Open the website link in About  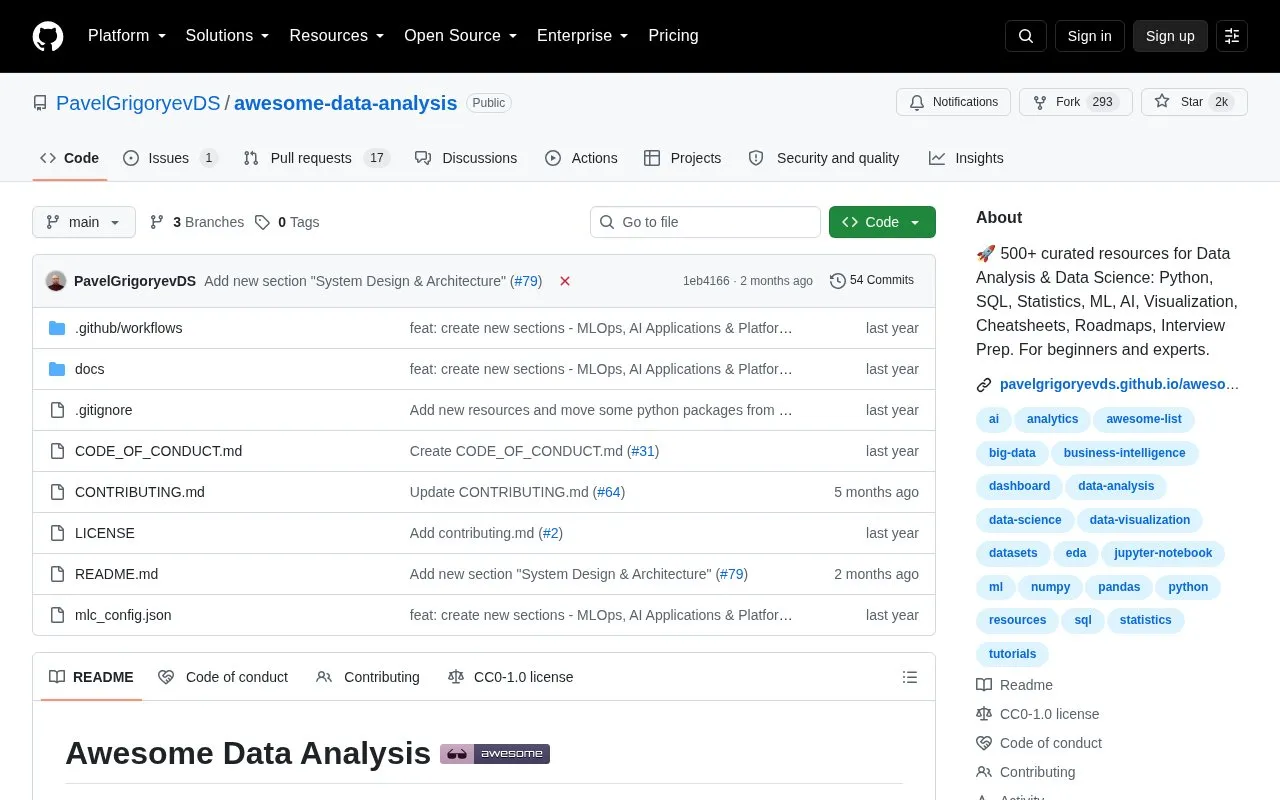tap(1119, 384)
